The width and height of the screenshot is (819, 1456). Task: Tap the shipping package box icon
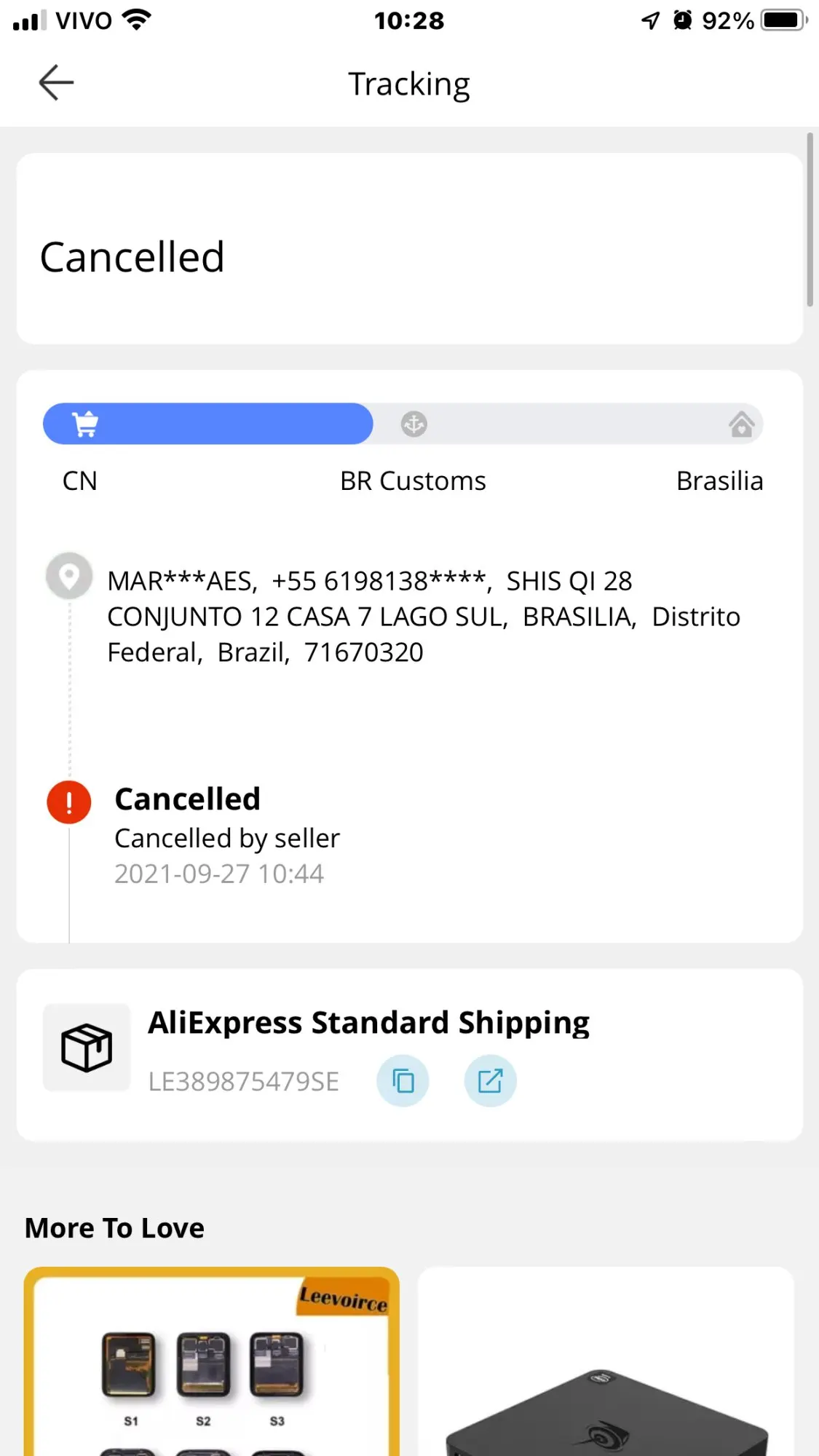pyautogui.click(x=87, y=1048)
